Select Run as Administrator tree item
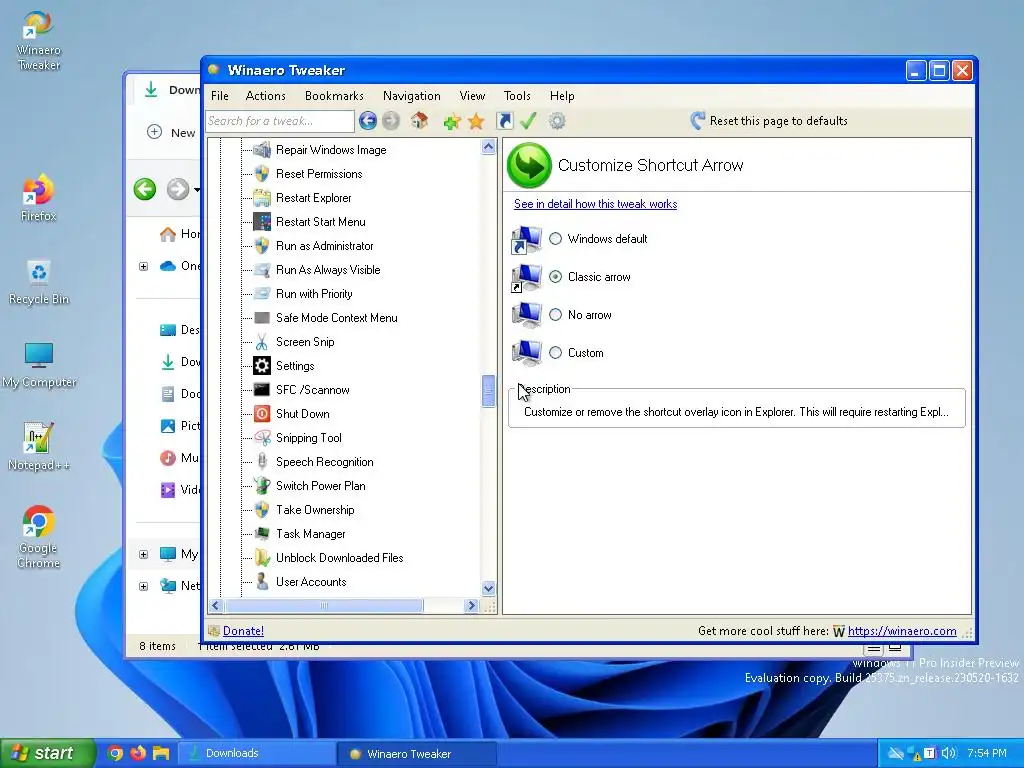Screen dimensions: 1024x768 pos(325,246)
